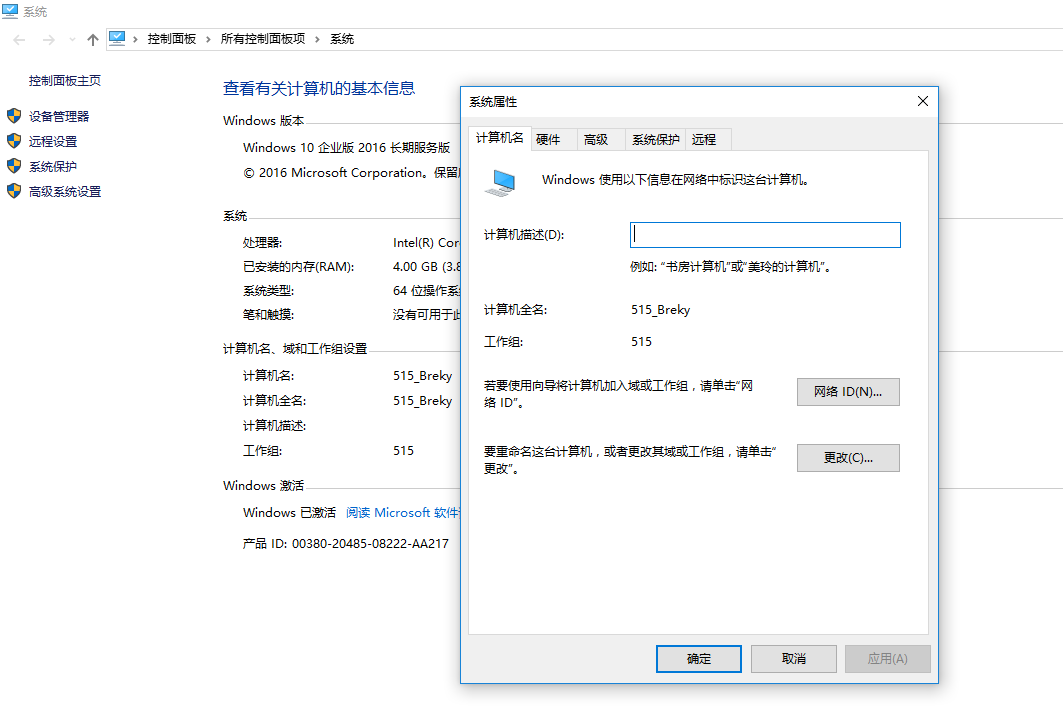Click shield icon beside 设备管理器
The height and width of the screenshot is (716, 1063).
[14, 116]
